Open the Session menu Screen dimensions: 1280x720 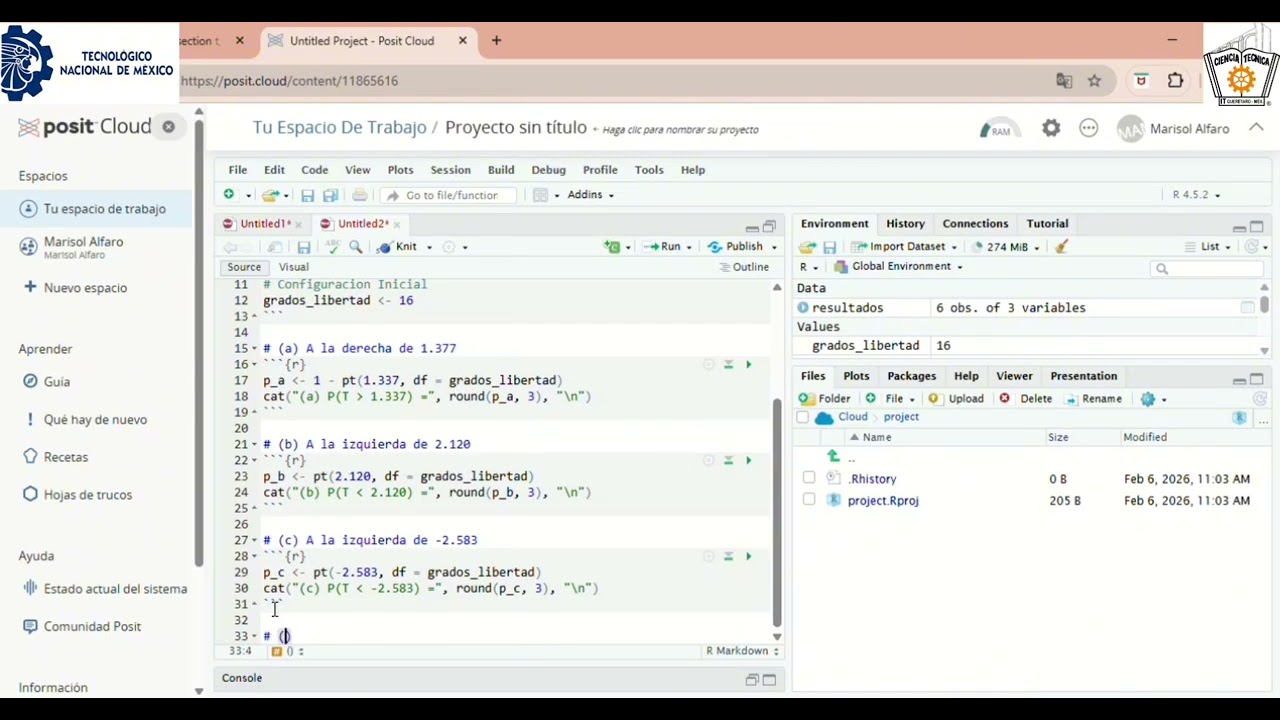[x=450, y=170]
